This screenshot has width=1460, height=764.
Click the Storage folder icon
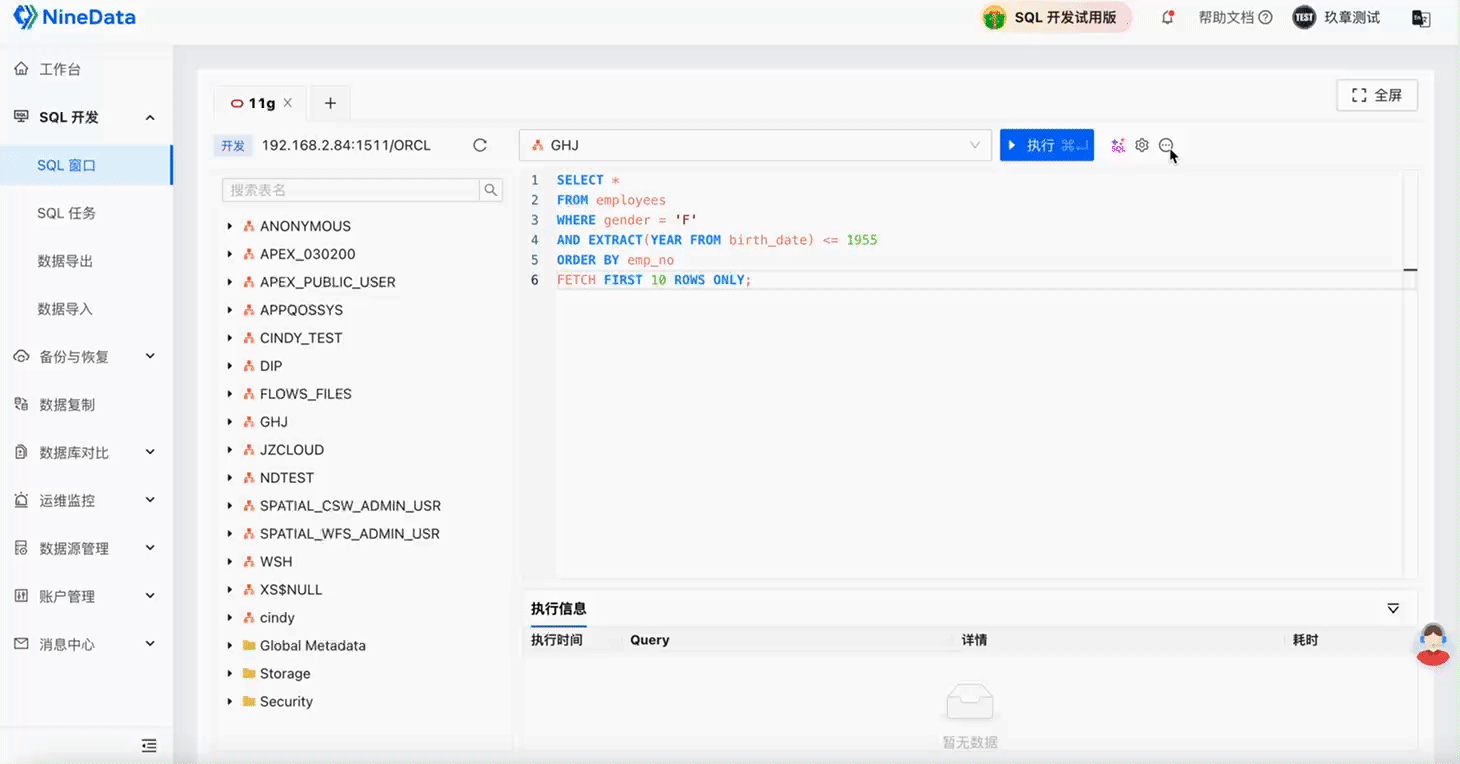coord(250,673)
